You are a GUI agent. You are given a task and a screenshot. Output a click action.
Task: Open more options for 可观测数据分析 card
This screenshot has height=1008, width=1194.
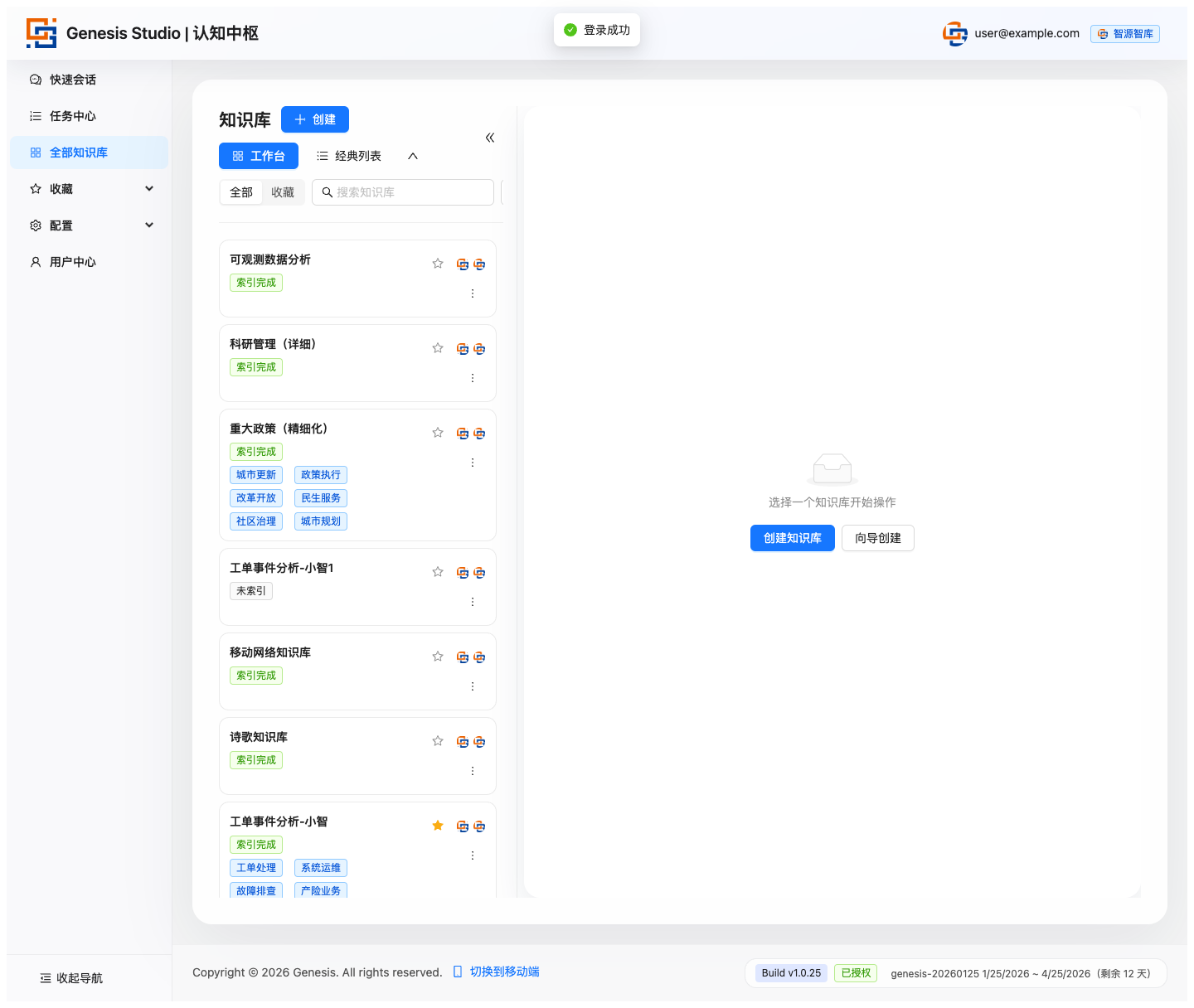point(473,293)
